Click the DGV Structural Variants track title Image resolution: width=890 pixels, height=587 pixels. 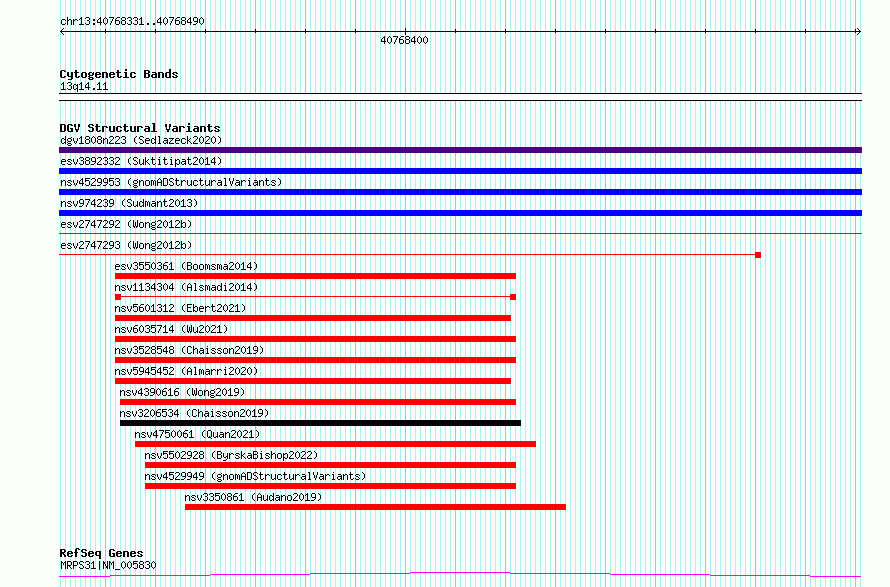[140, 128]
